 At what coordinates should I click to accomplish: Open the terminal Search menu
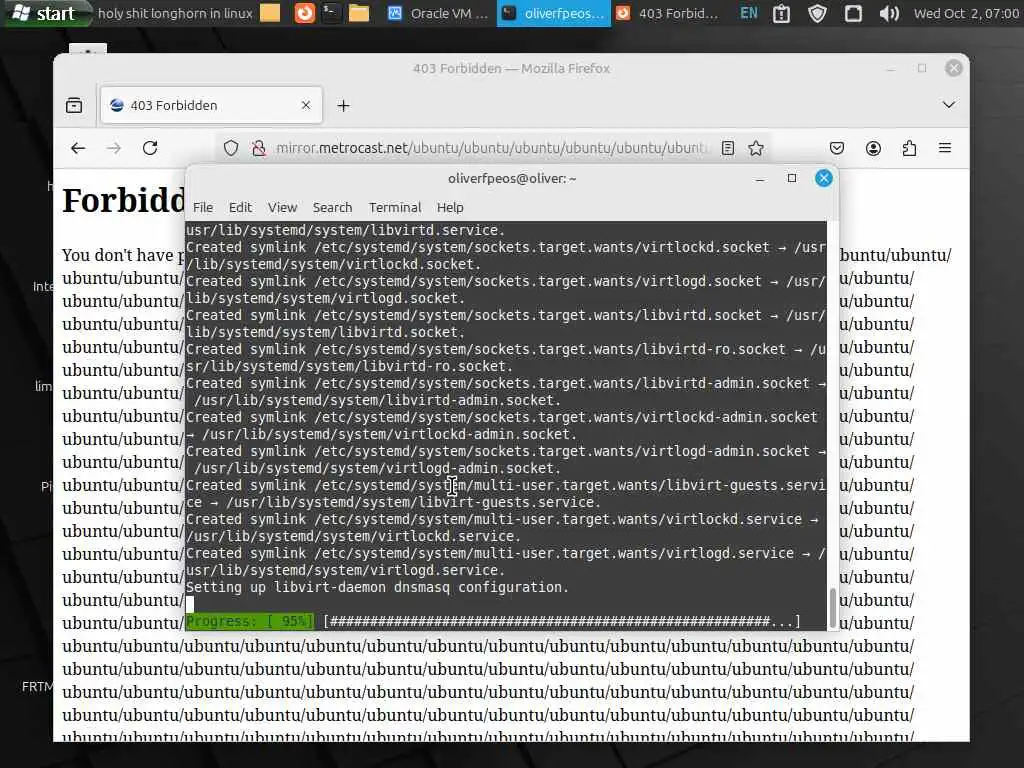[x=332, y=208]
